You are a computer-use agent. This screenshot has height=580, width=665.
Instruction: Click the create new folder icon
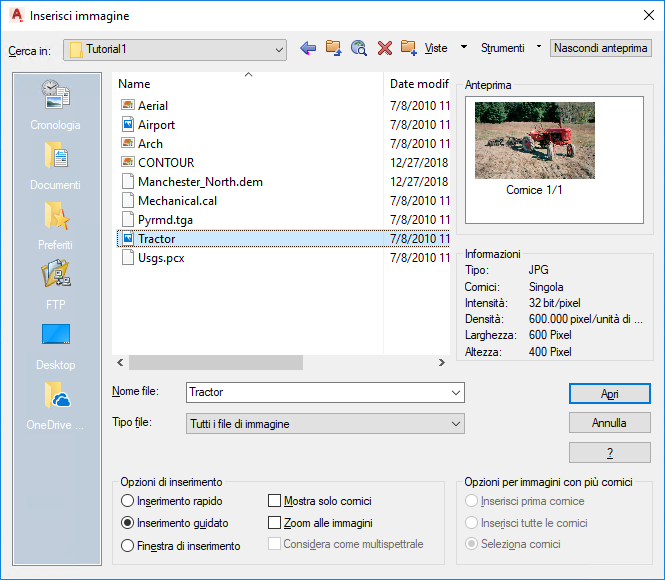pos(408,48)
